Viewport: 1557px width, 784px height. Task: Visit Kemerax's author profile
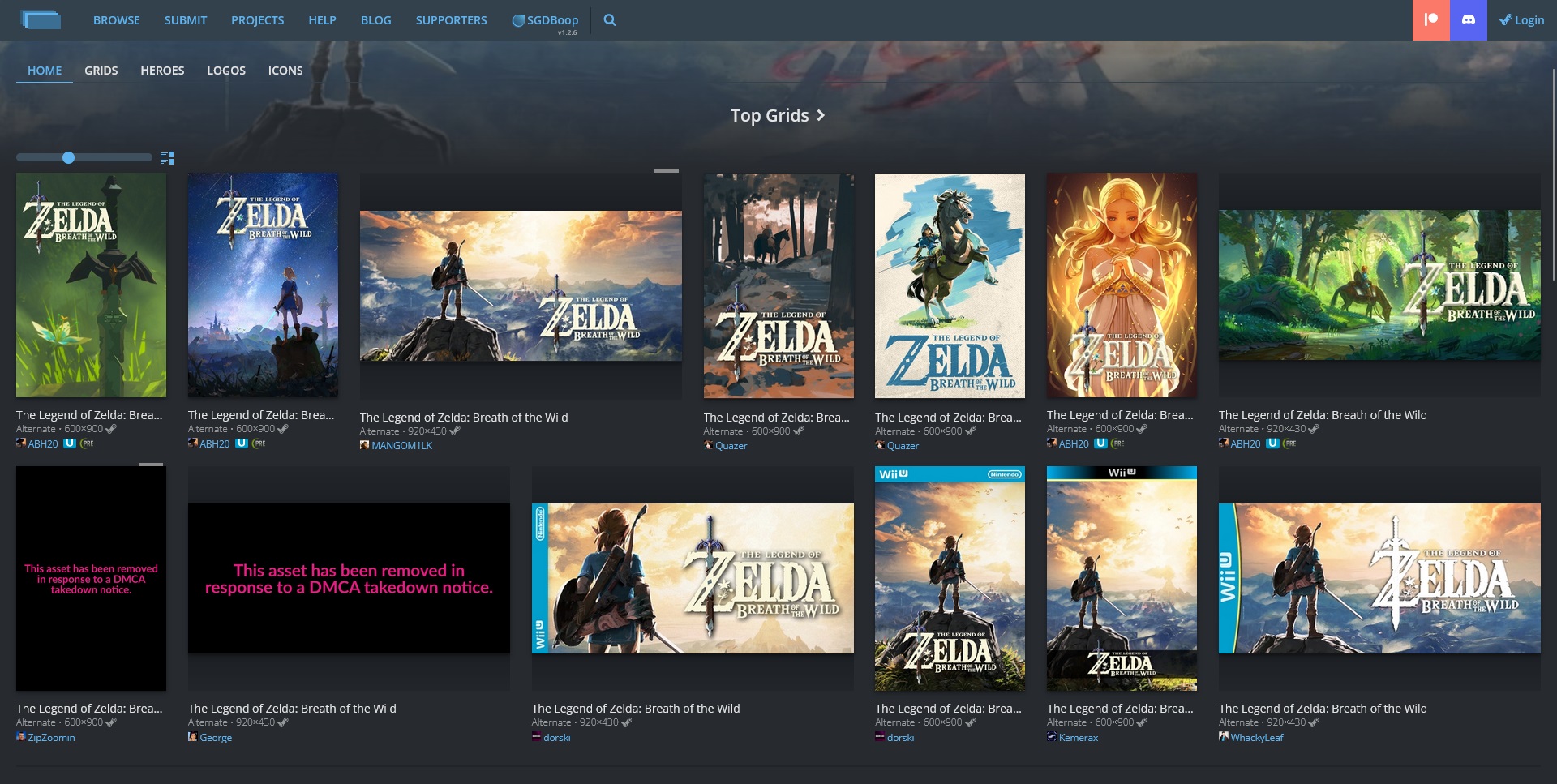click(1078, 737)
